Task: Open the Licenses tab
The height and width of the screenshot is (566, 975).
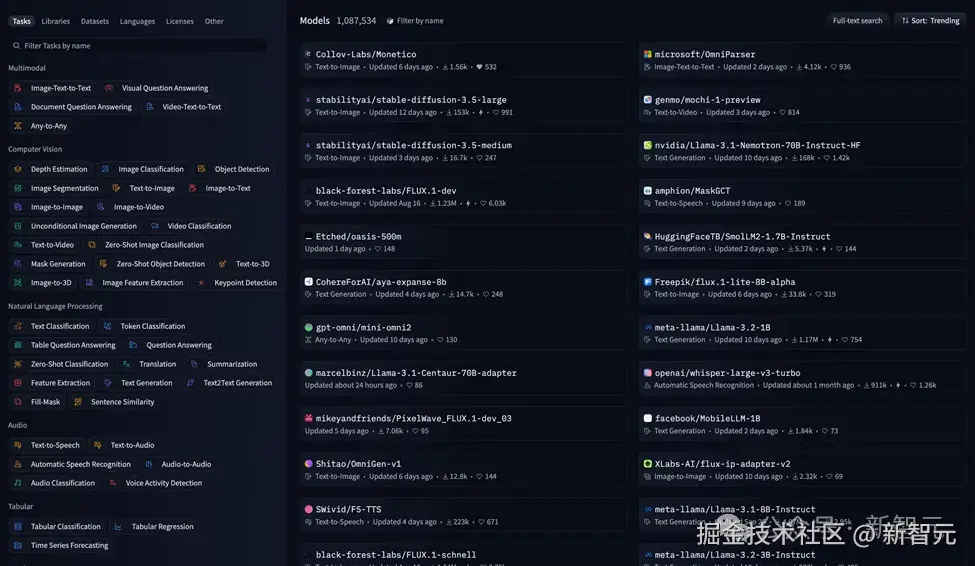Action: tap(180, 21)
